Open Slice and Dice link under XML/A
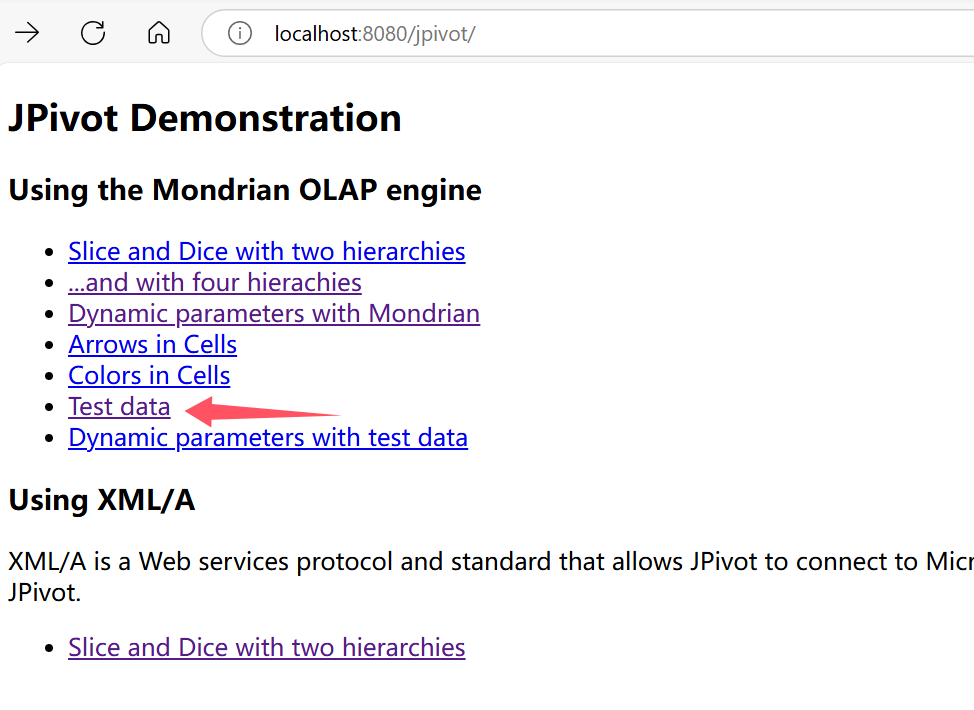Viewport: 974px width, 710px height. 266,647
